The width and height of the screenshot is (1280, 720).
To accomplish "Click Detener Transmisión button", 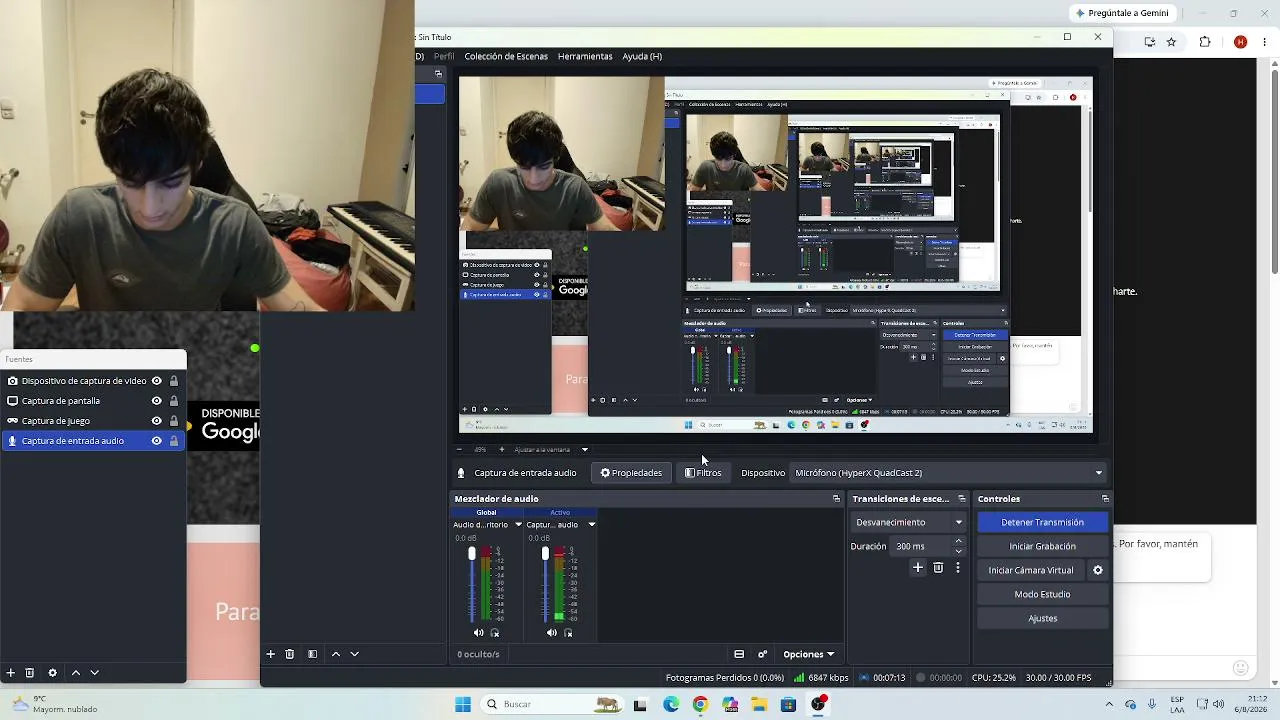I will tap(1042, 522).
